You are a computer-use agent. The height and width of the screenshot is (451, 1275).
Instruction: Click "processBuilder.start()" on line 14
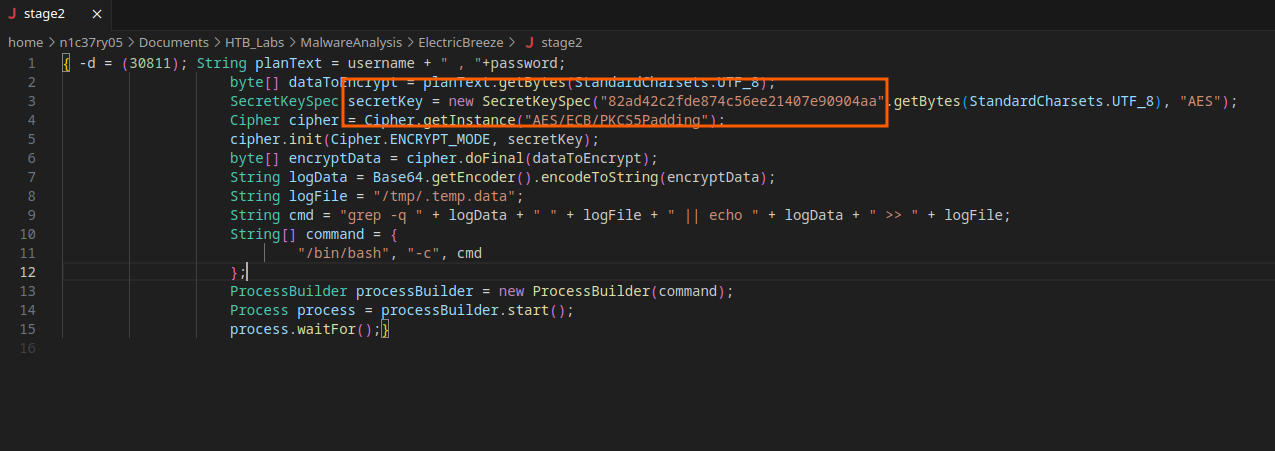coord(475,310)
